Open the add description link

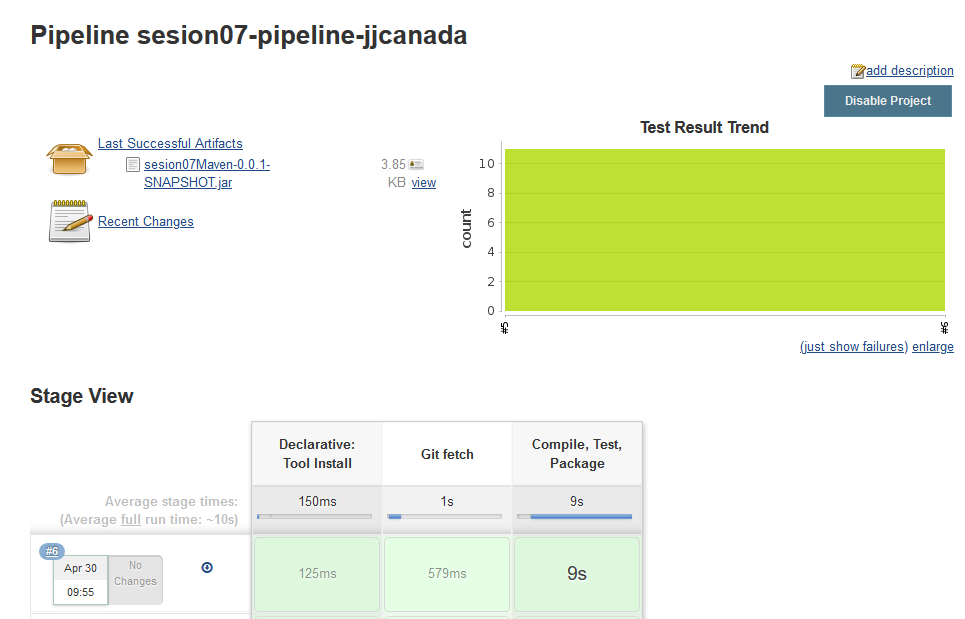pyautogui.click(x=910, y=71)
